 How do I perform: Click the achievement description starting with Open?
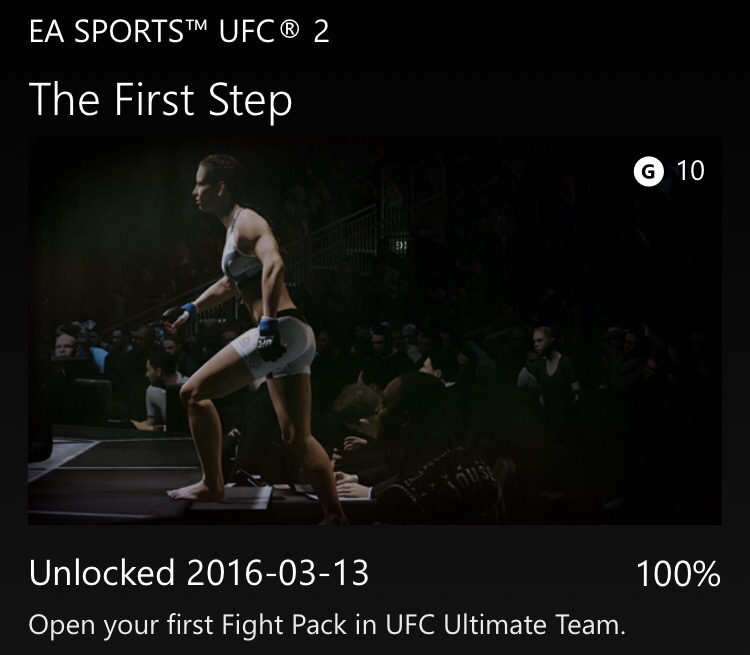pos(327,625)
